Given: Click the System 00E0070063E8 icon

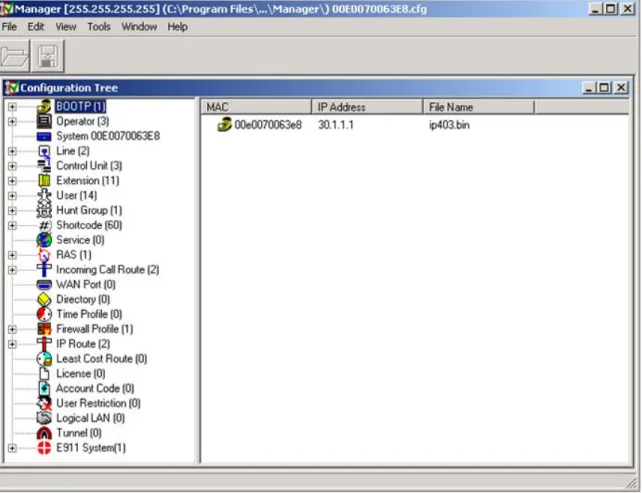Looking at the screenshot, I should 44,136.
